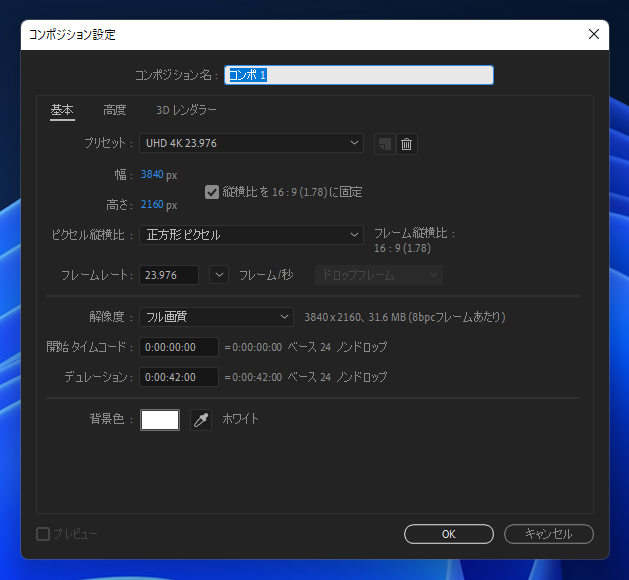Open the ピクセル縦横比 dropdown

pos(251,235)
